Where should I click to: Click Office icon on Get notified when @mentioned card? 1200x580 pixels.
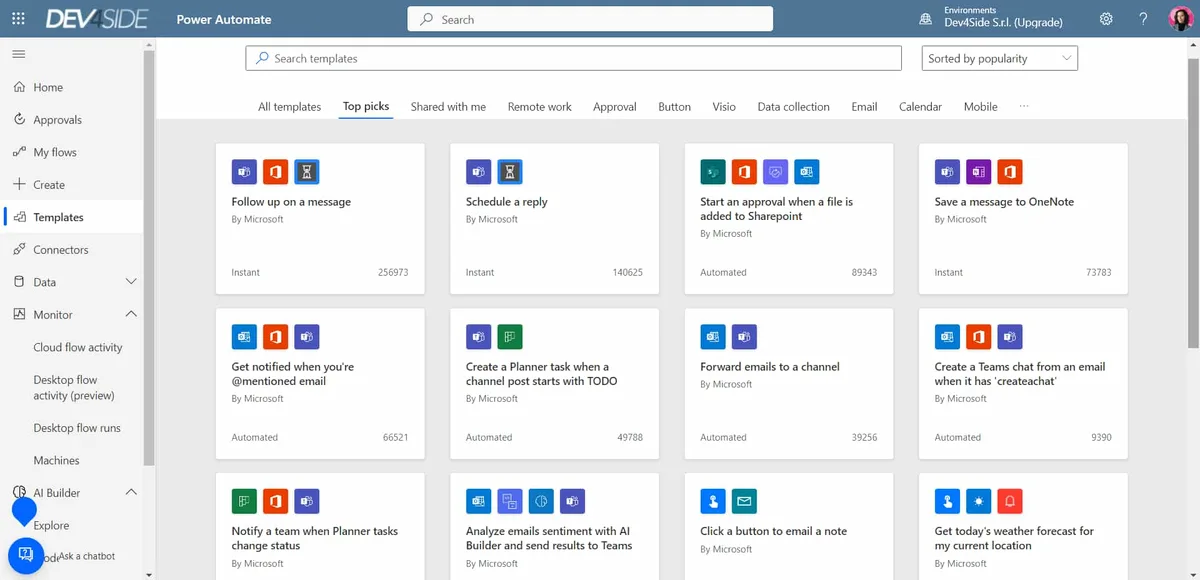tap(276, 337)
